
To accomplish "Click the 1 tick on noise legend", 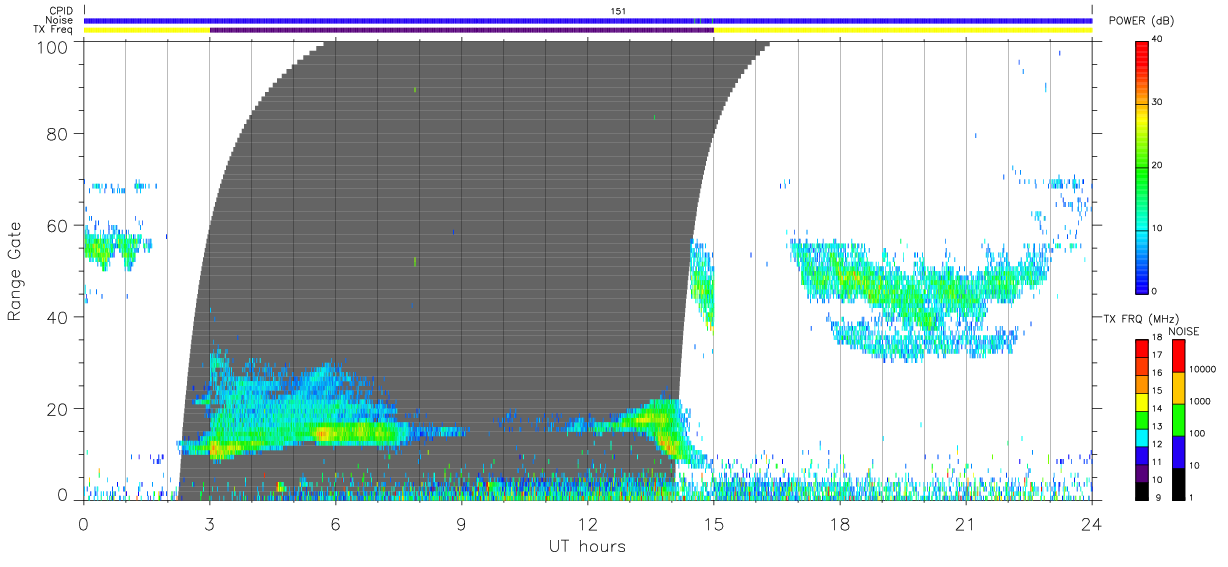I will click(x=1192, y=497).
